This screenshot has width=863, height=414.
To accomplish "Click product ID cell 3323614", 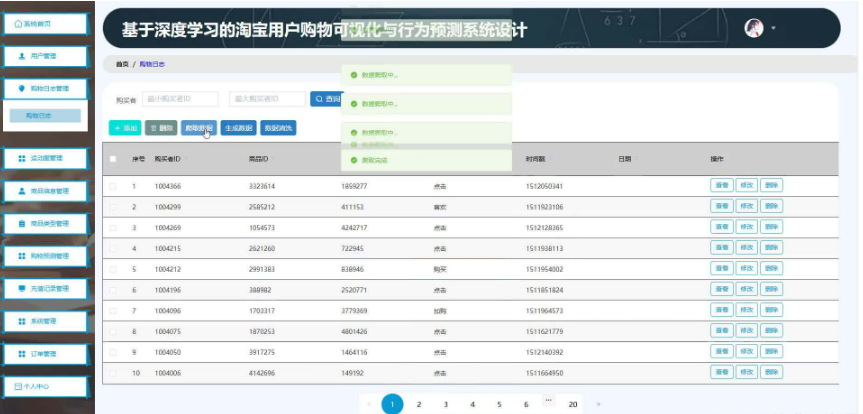I will (262, 187).
